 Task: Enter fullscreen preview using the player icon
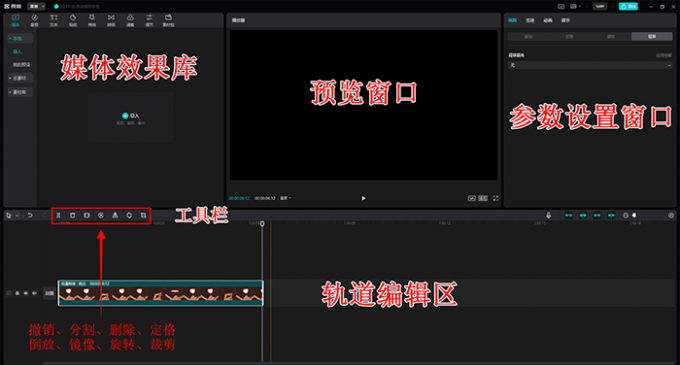pyautogui.click(x=496, y=198)
